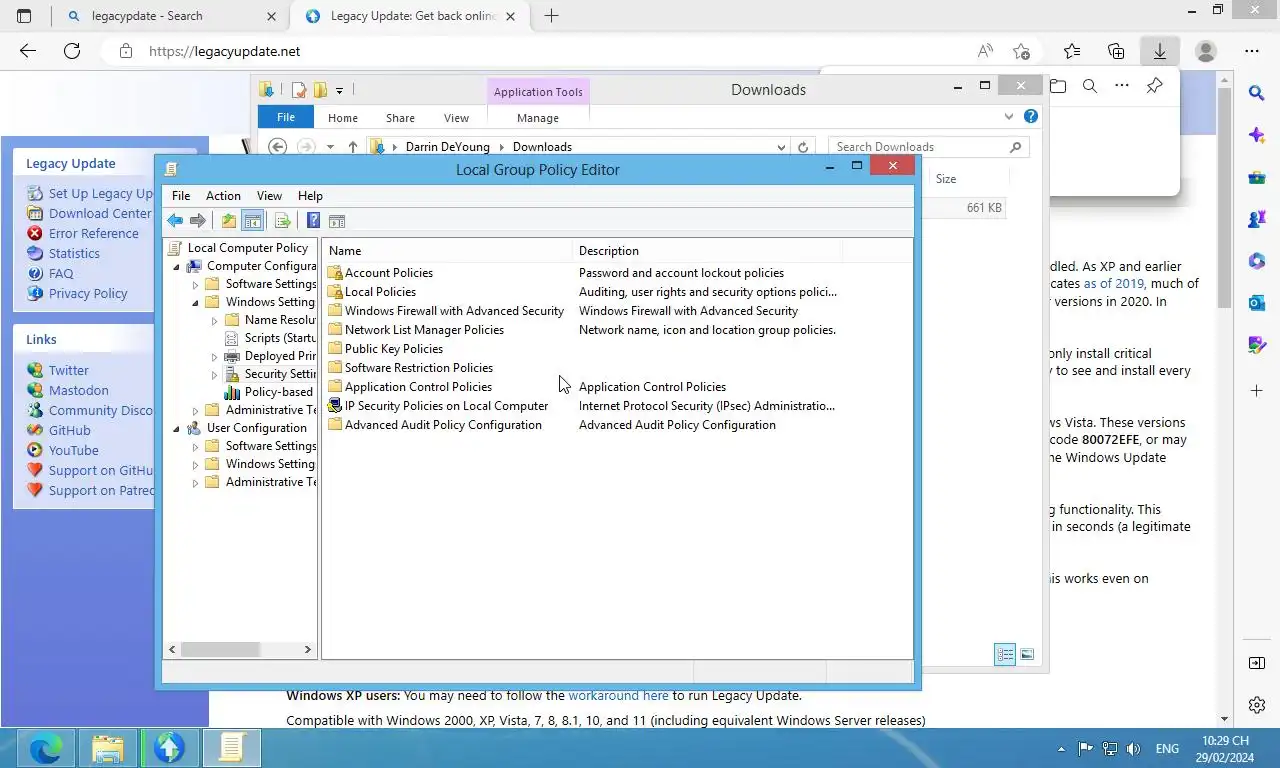Image resolution: width=1280 pixels, height=768 pixels.
Task: Click the Forward arrow in Group Policy toolbar
Action: pos(198,221)
